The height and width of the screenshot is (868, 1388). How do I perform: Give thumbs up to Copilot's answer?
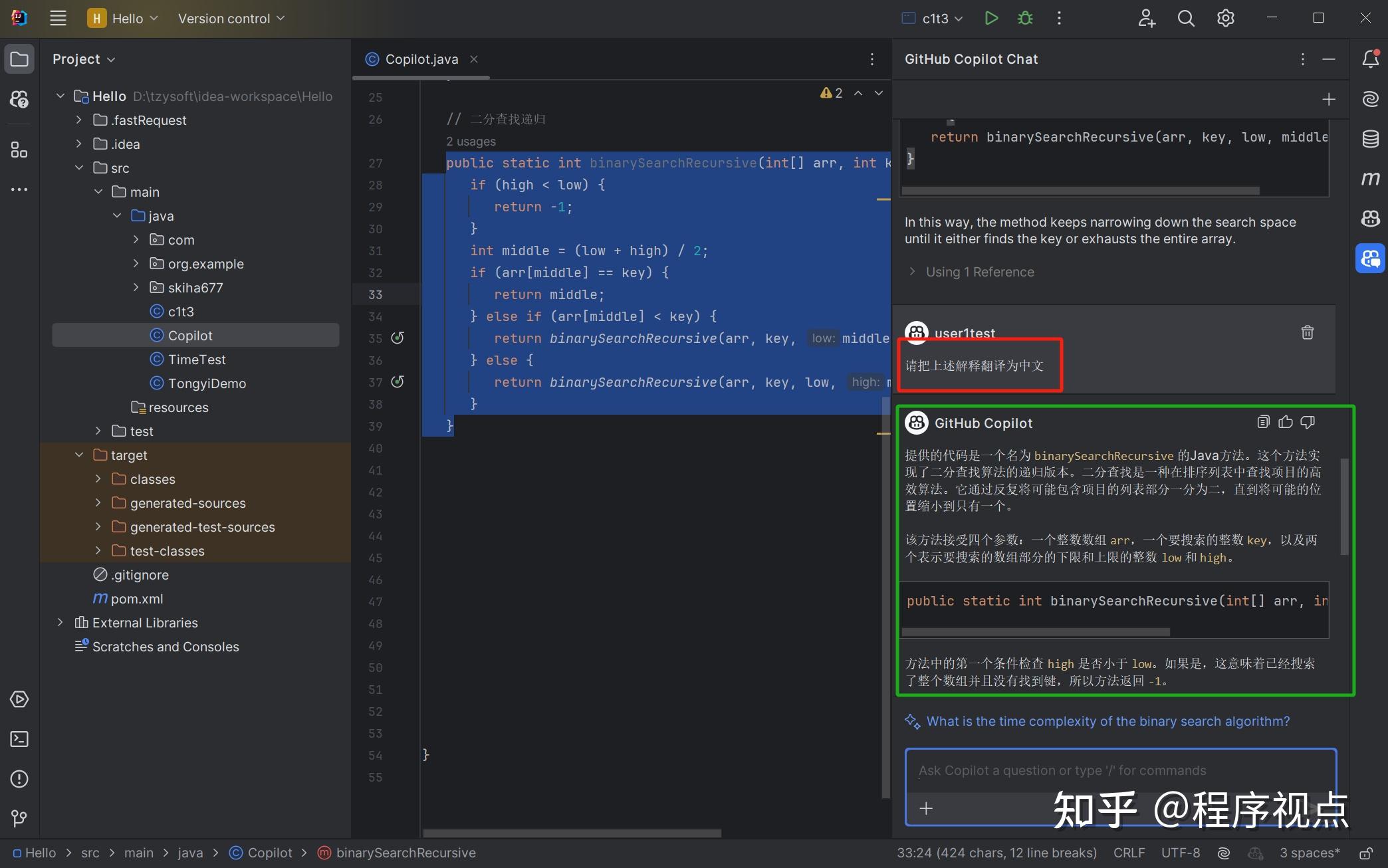(1285, 422)
